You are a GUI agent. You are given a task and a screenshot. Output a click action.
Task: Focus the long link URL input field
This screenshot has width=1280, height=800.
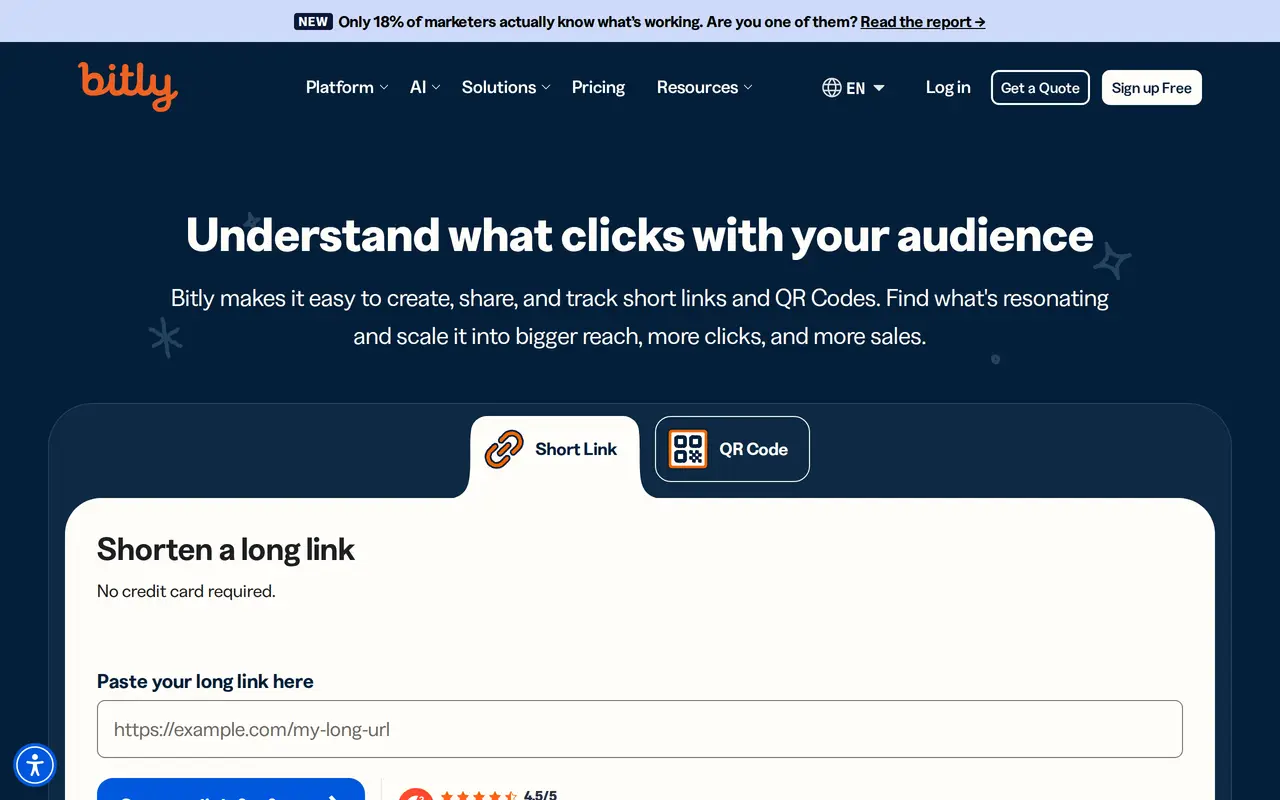pyautogui.click(x=640, y=729)
